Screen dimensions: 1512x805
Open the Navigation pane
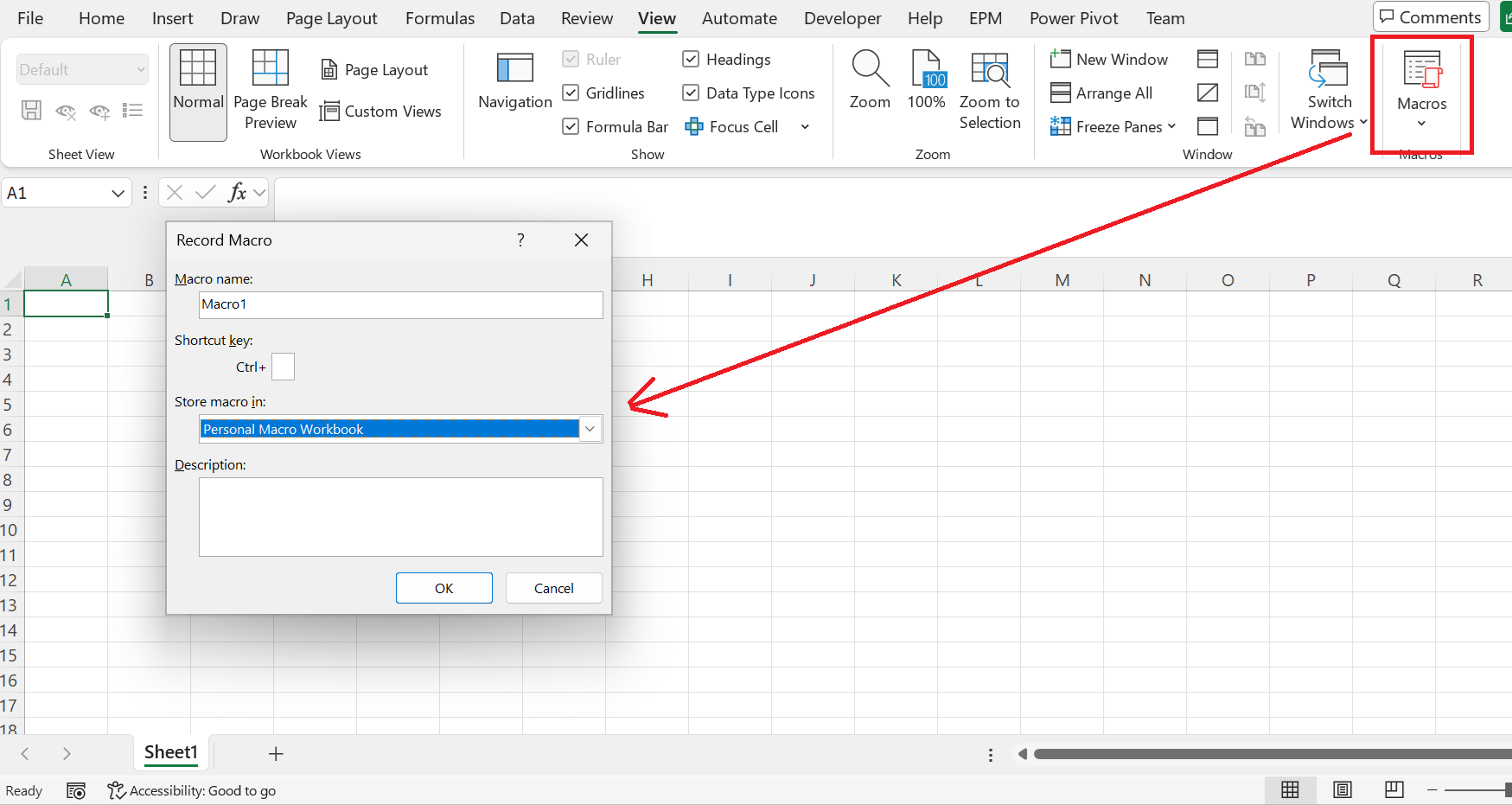tap(515, 82)
